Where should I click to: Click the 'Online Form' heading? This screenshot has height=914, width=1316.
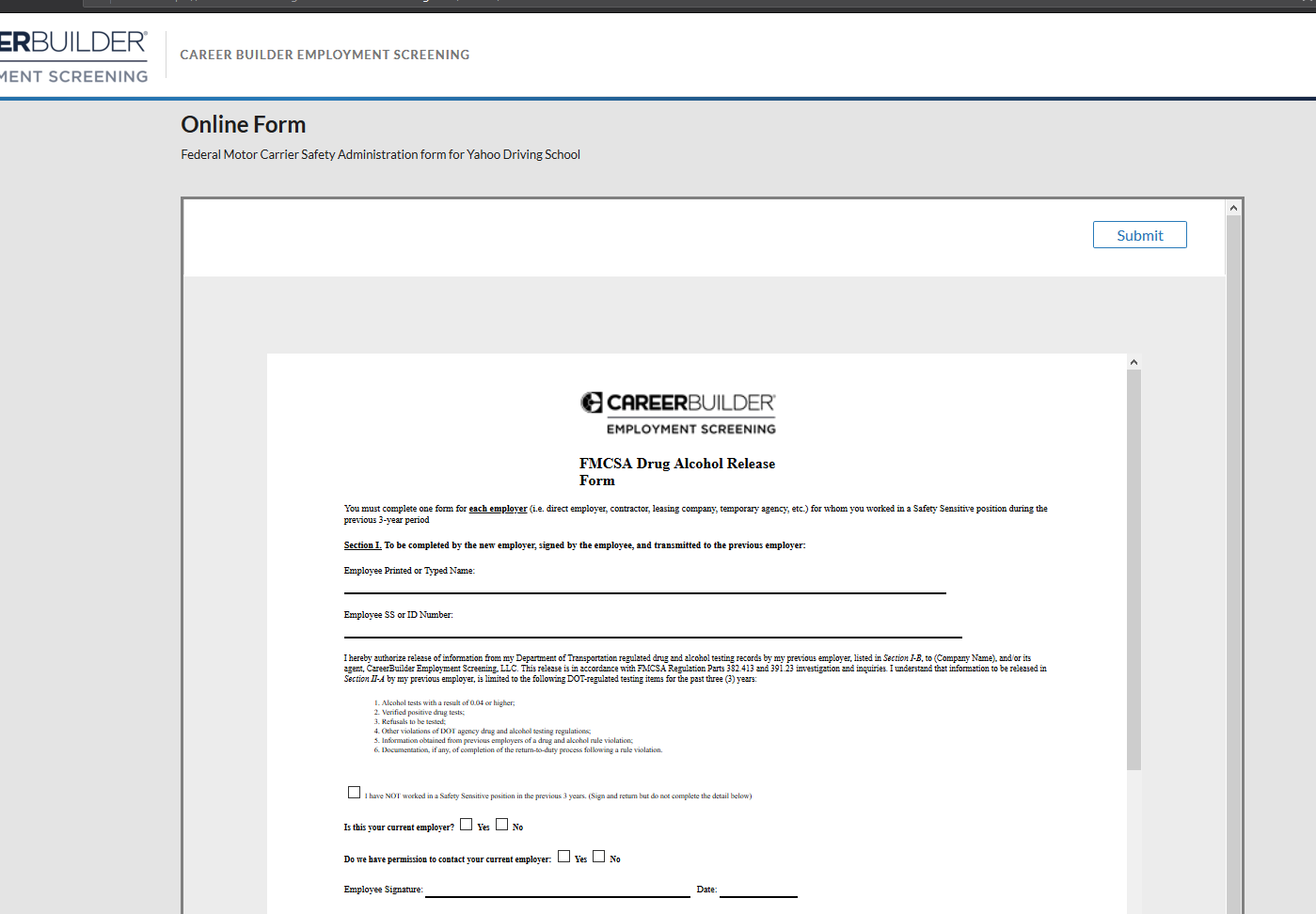click(244, 124)
